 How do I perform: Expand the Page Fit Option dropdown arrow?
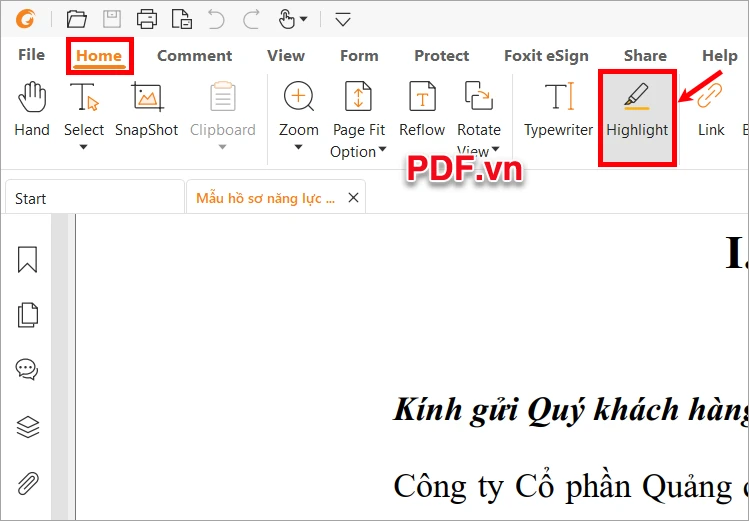(382, 150)
